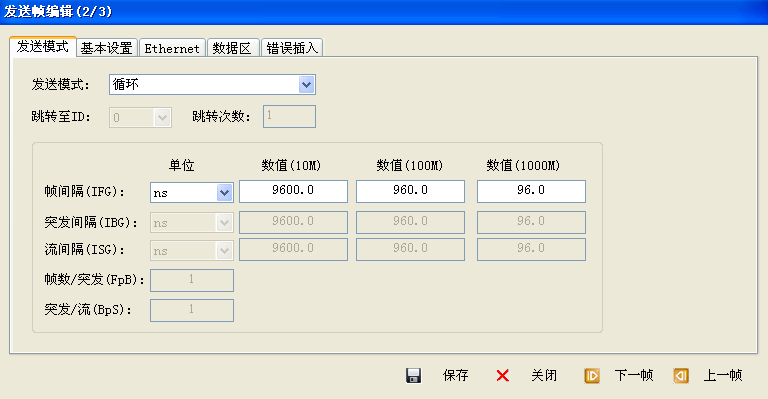768x399 pixels.
Task: Switch to the 数据区 tab
Action: (x=232, y=48)
